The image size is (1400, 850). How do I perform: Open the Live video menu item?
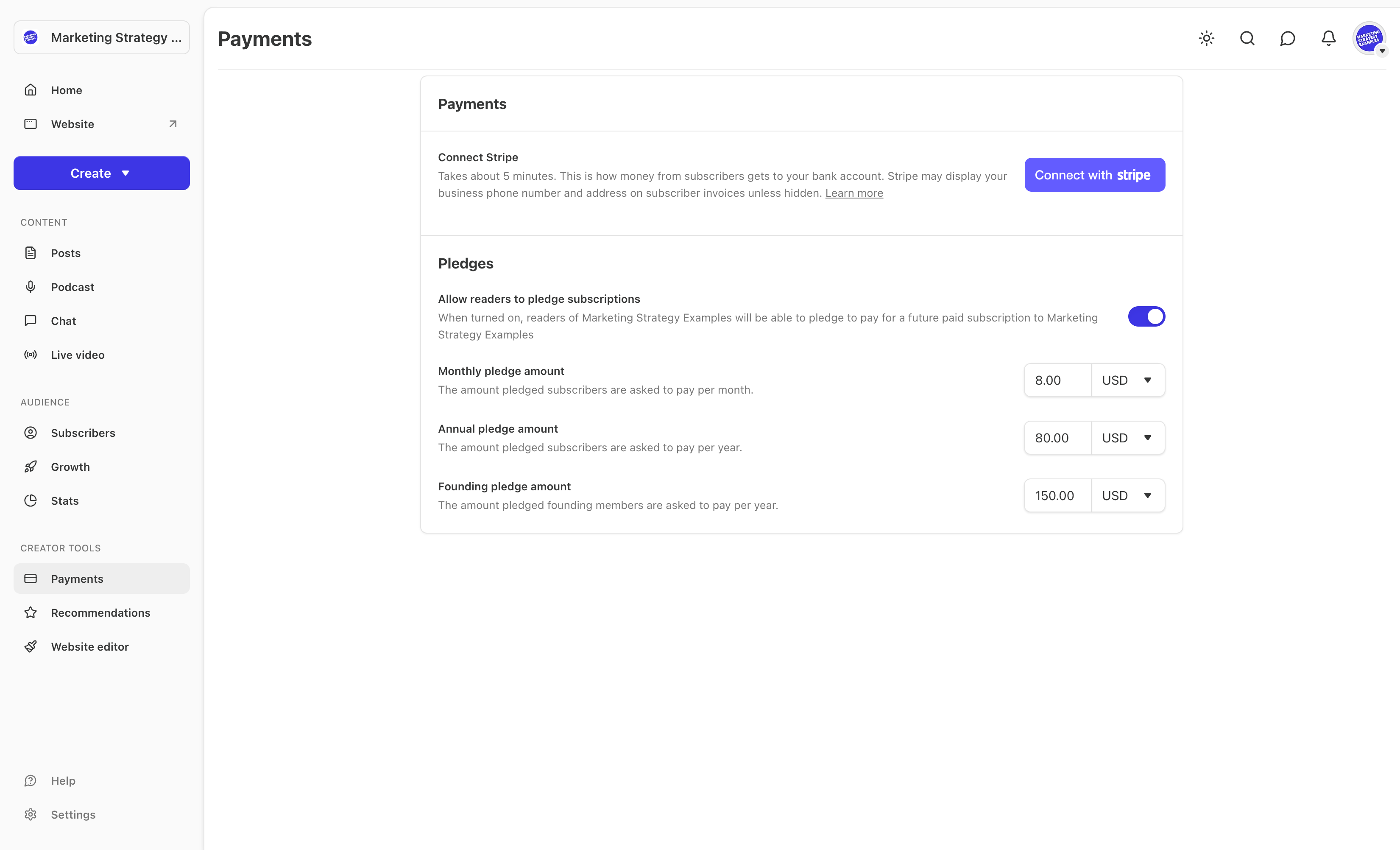[102, 355]
